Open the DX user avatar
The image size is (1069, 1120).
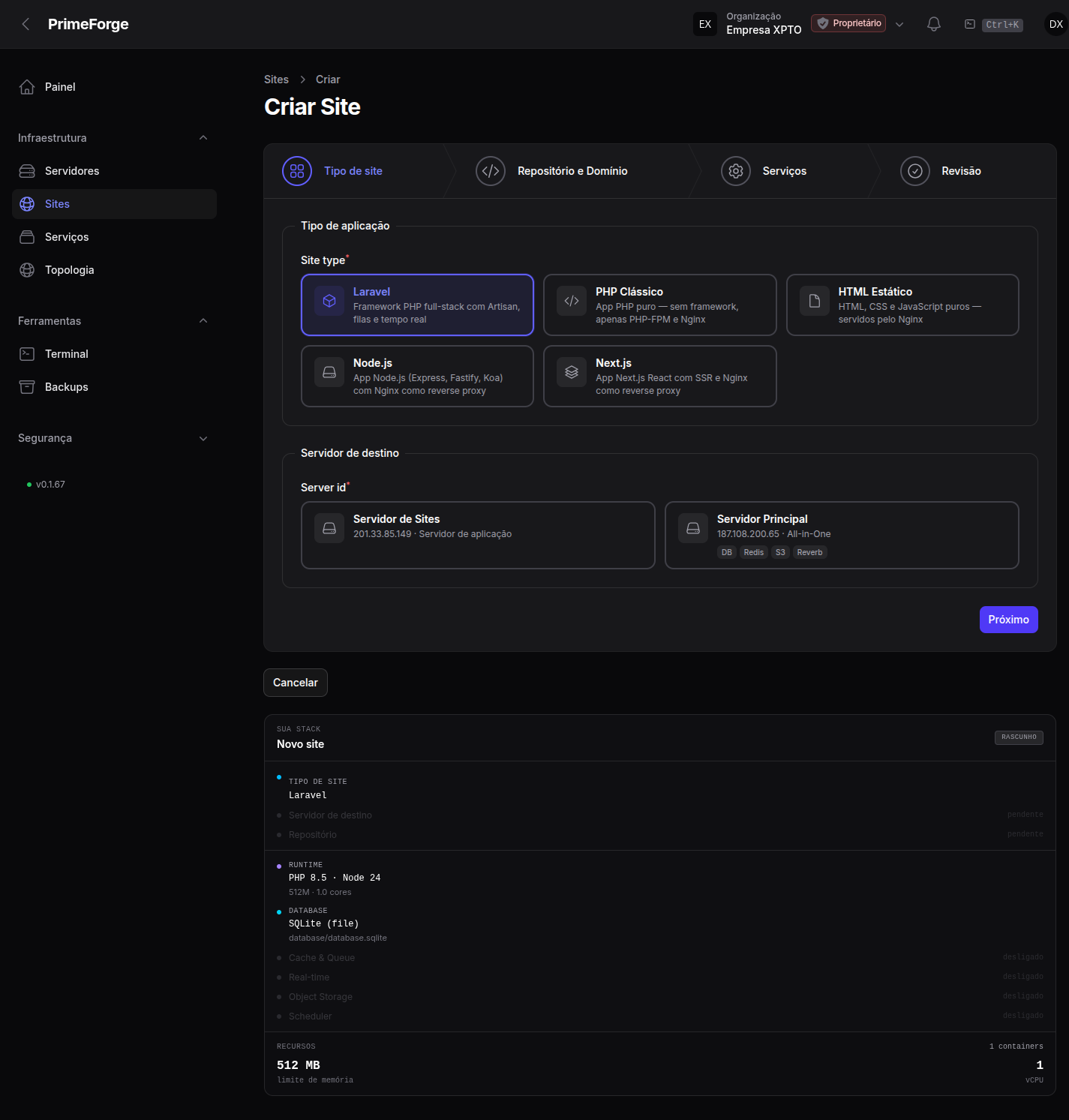point(1055,24)
